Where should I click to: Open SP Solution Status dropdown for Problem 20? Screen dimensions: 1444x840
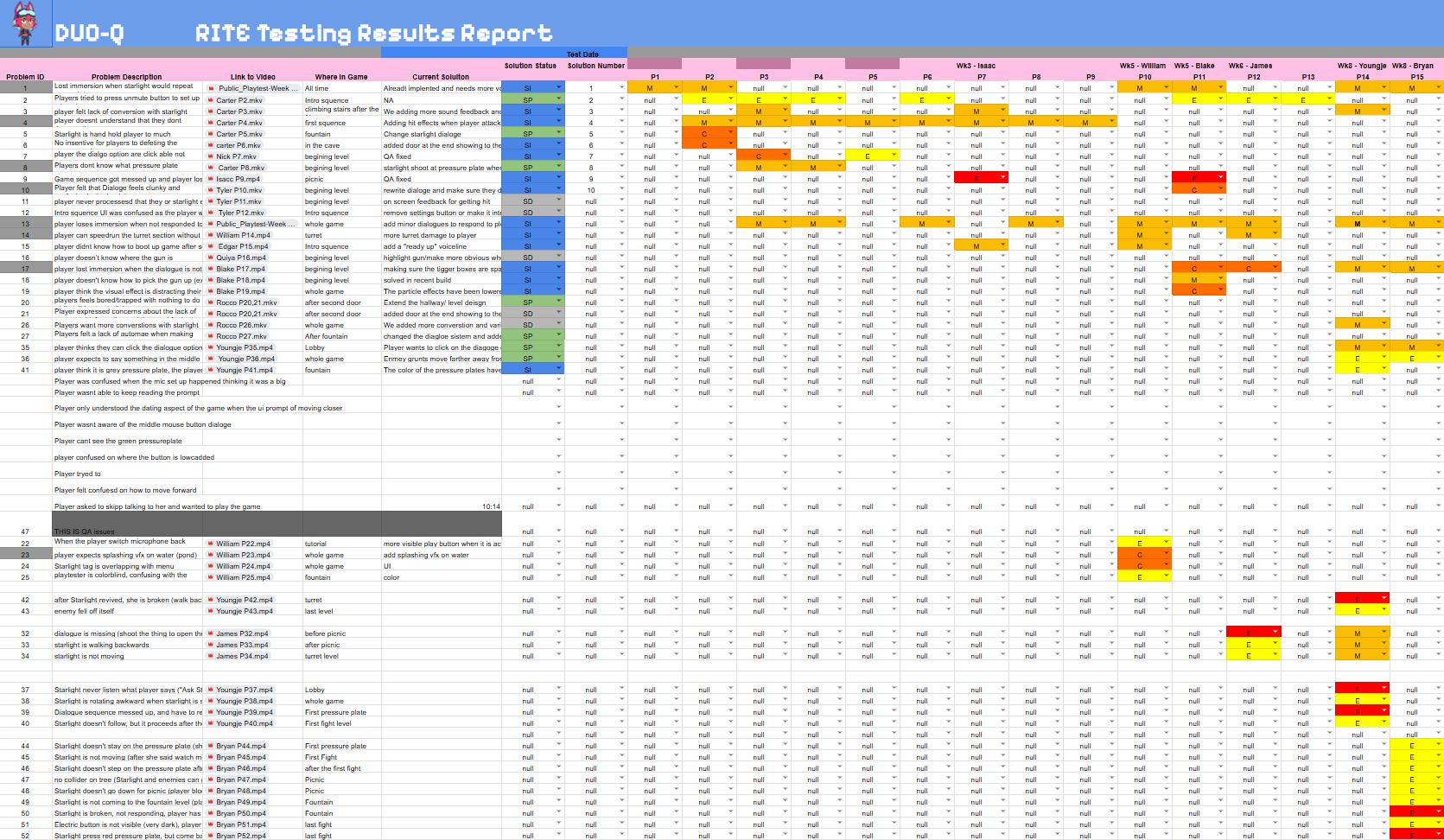(558, 302)
